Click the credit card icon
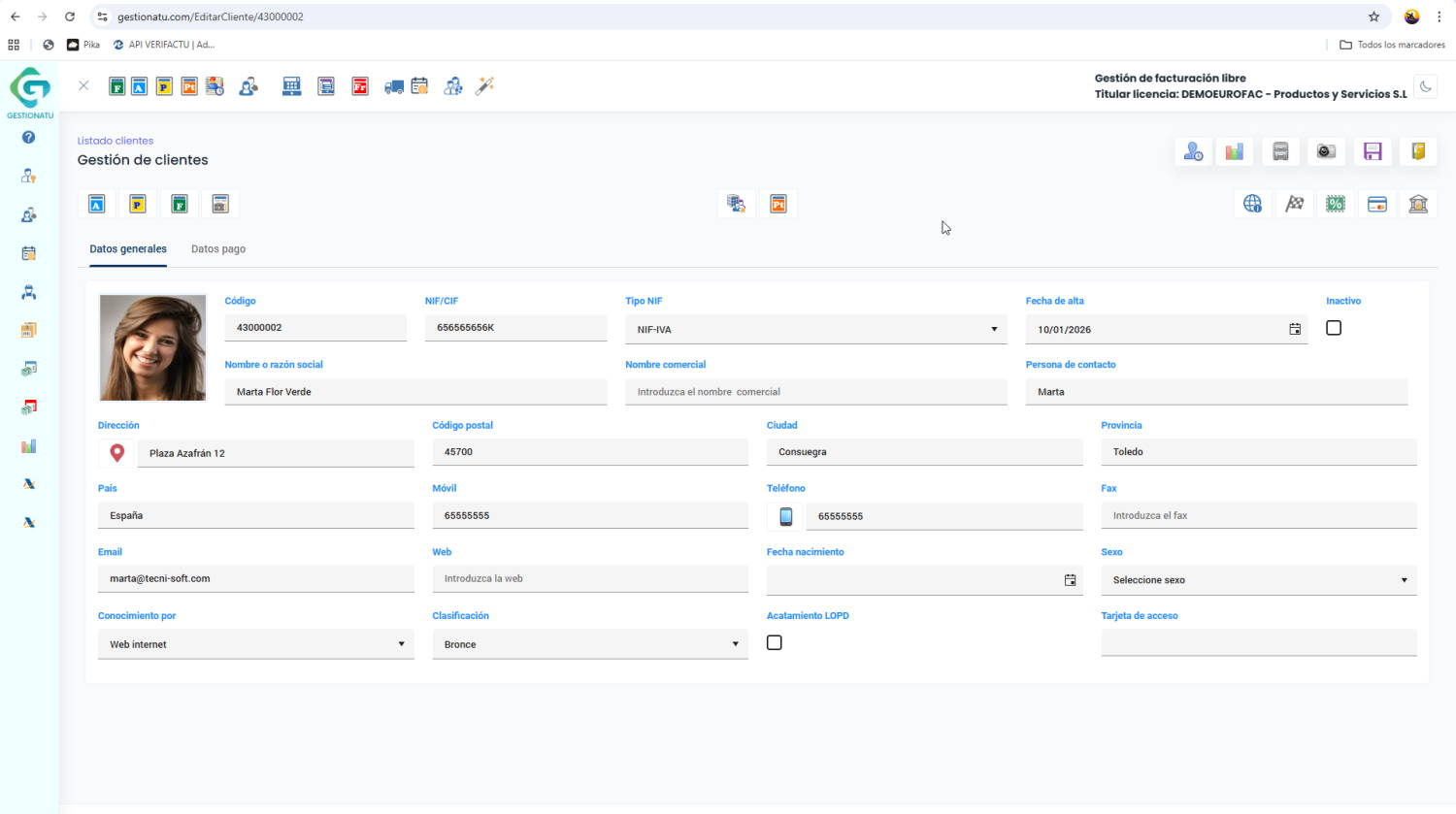1456x814 pixels. click(1376, 204)
